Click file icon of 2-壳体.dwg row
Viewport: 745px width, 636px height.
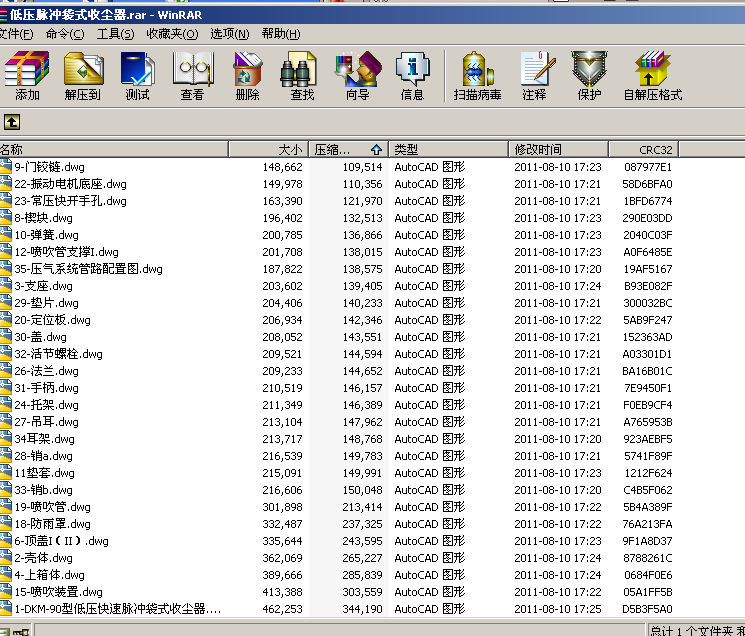point(6,558)
